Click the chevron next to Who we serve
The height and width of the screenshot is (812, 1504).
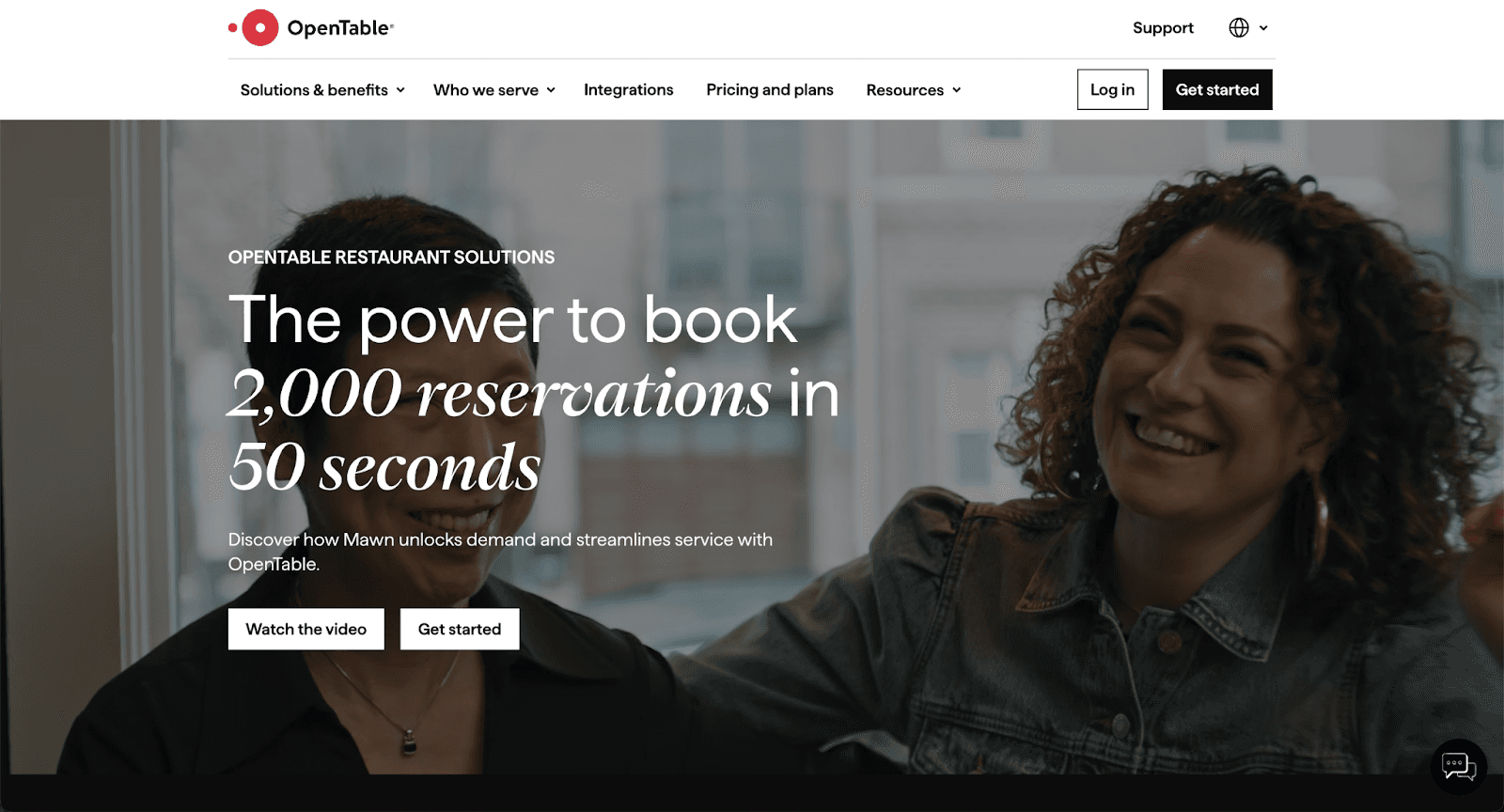click(x=551, y=90)
